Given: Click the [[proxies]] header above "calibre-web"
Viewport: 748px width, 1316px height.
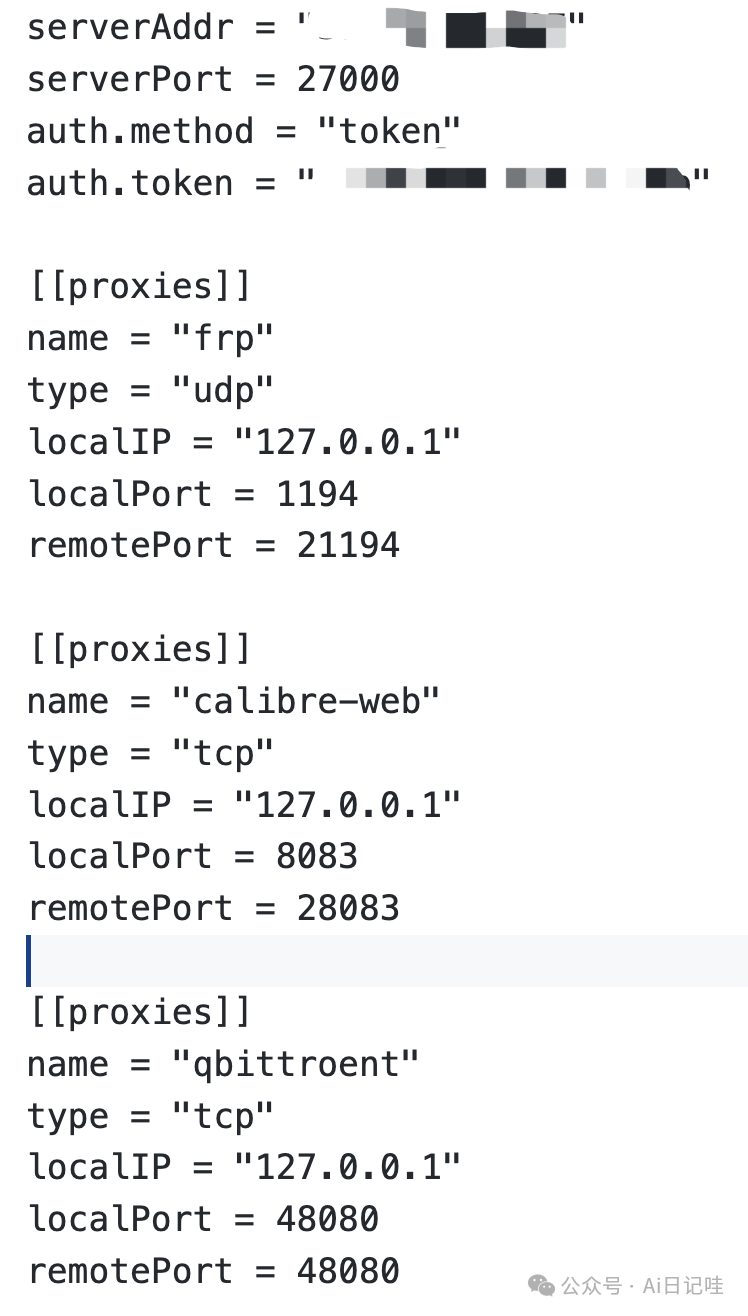Looking at the screenshot, I should 140,650.
